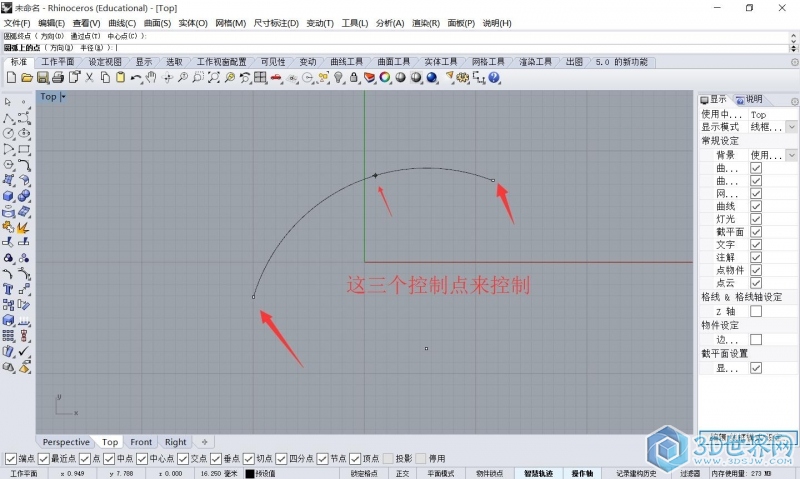Open the 尺寸标注(D) menu
Screen dimensions: 800x479
276,23
